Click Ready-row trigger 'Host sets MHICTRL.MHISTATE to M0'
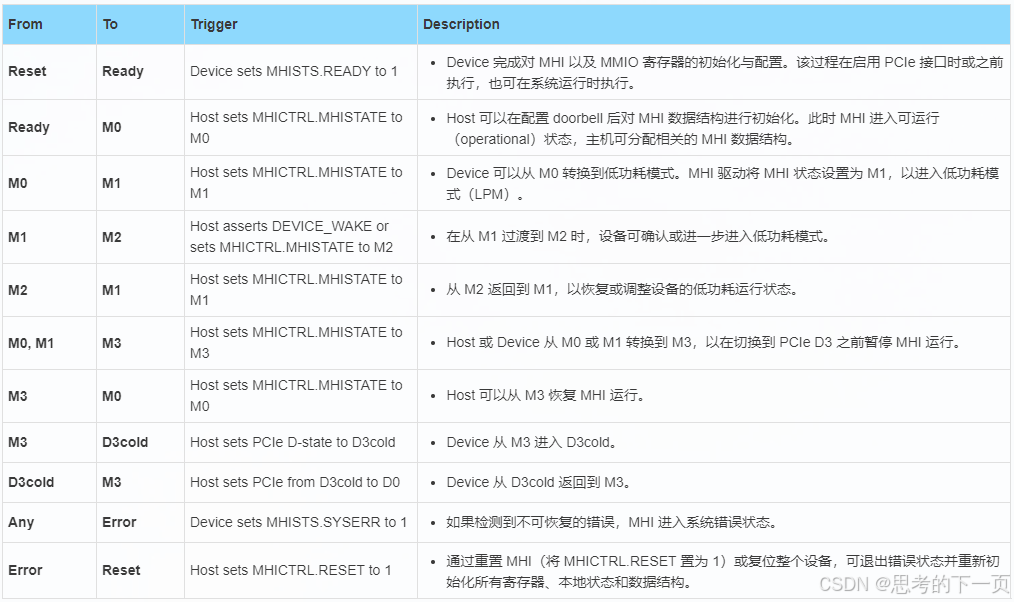1014x602 pixels. [296, 127]
